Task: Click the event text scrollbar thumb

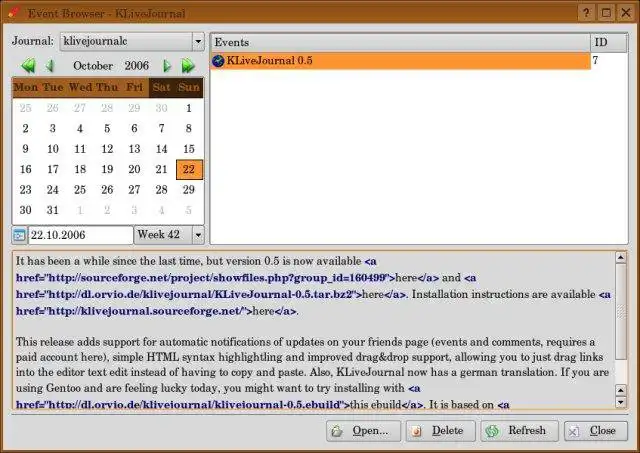Action: [620, 312]
